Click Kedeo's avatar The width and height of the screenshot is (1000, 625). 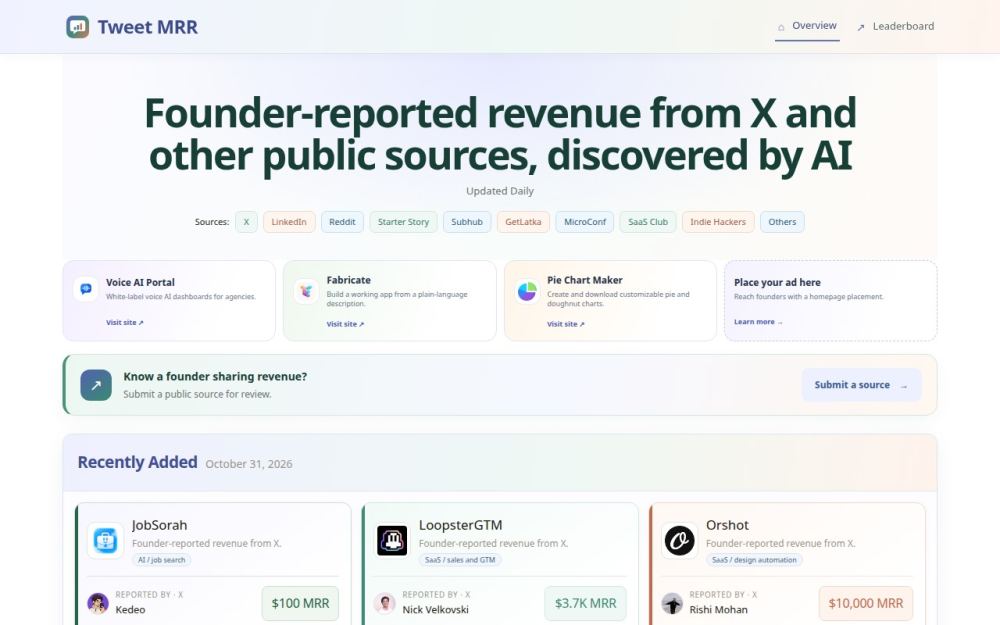pyautogui.click(x=98, y=603)
